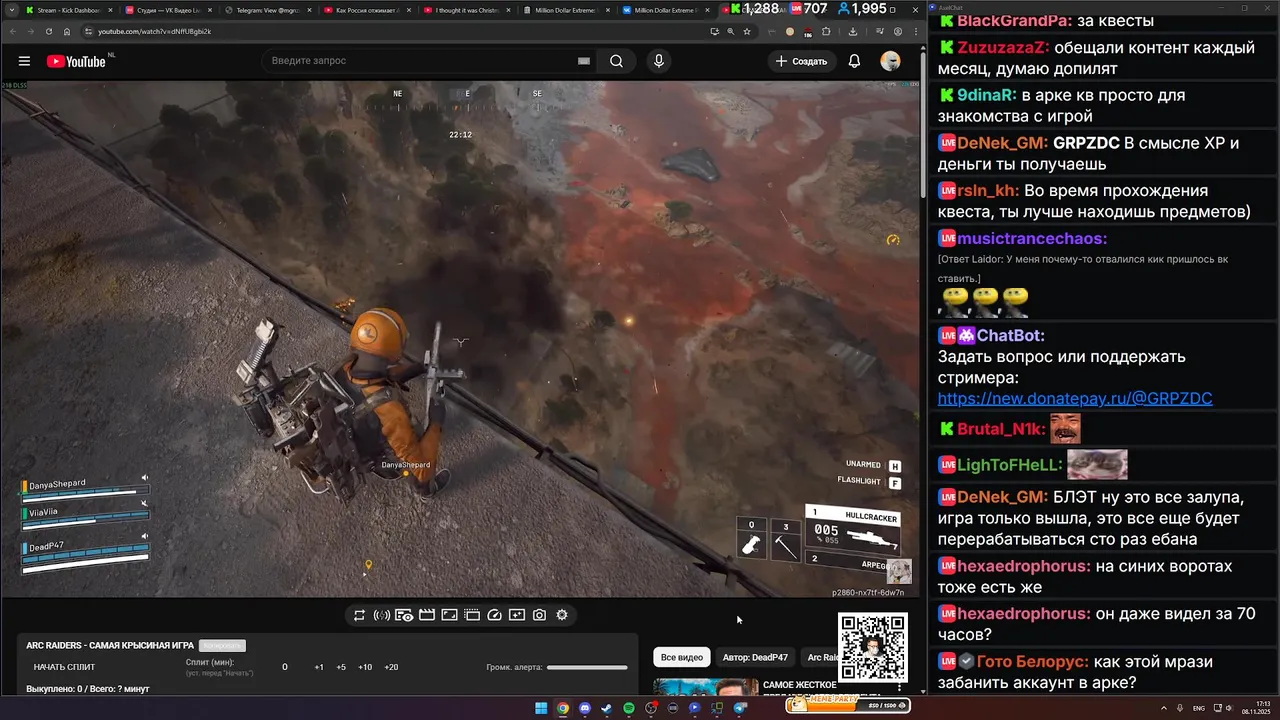Add +20 minutes to the split

point(391,667)
